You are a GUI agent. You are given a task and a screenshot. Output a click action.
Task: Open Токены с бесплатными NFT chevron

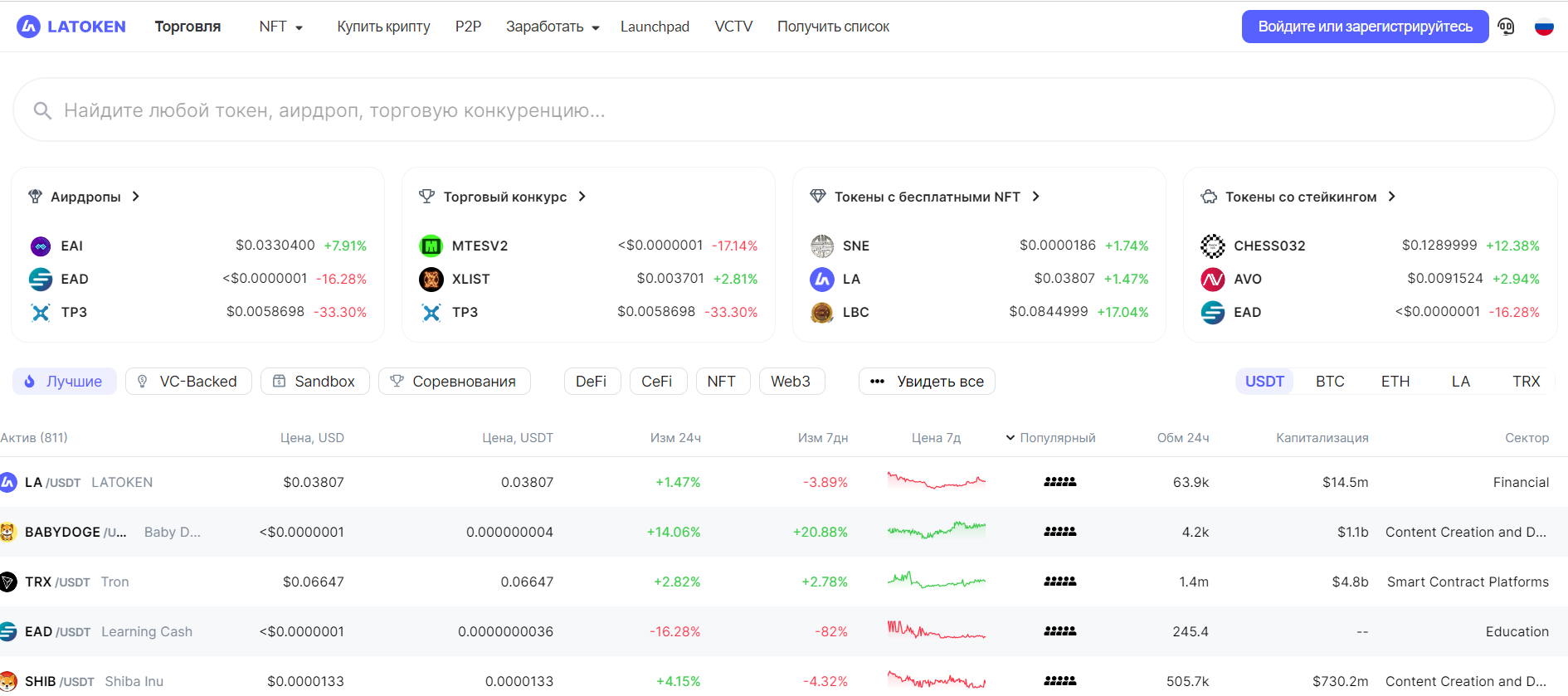tap(1036, 197)
